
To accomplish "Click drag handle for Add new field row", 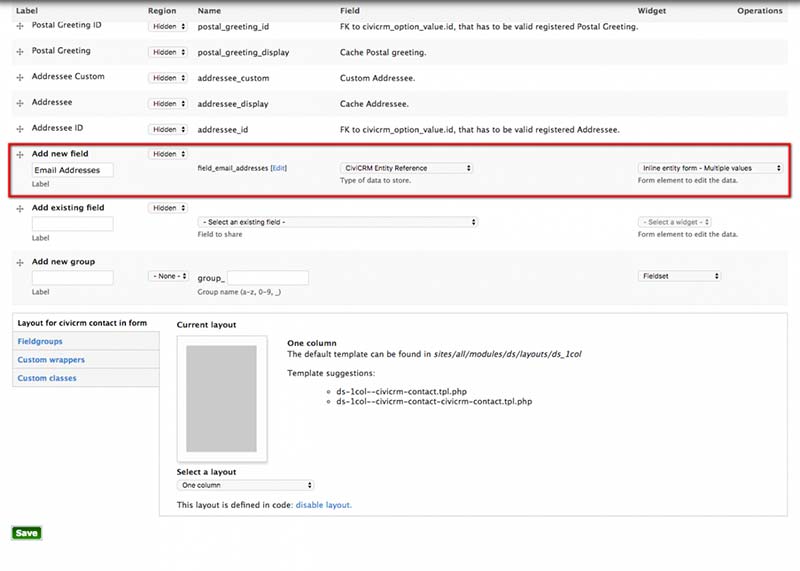I will [x=20, y=155].
